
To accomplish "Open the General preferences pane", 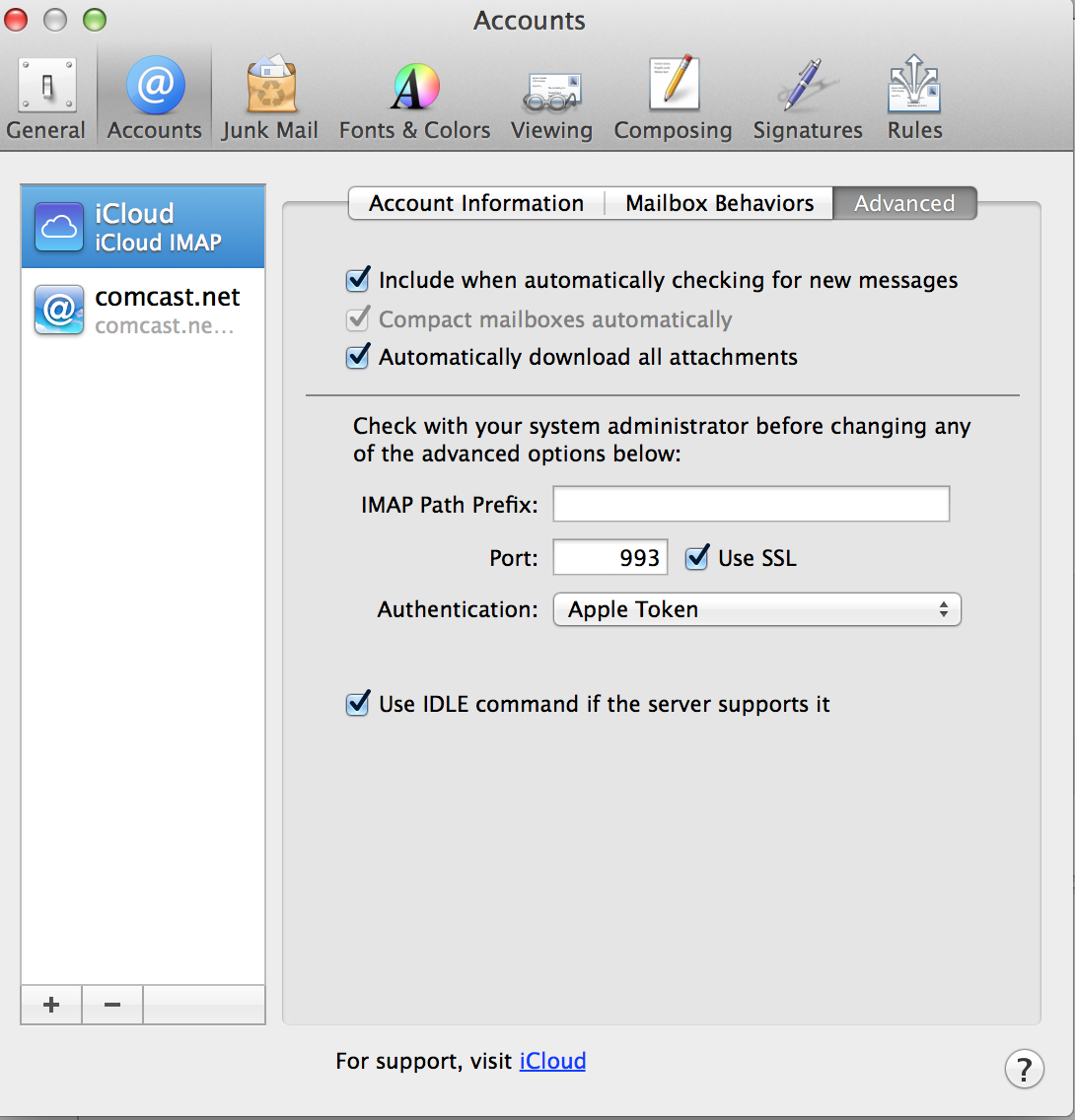I will [x=45, y=99].
